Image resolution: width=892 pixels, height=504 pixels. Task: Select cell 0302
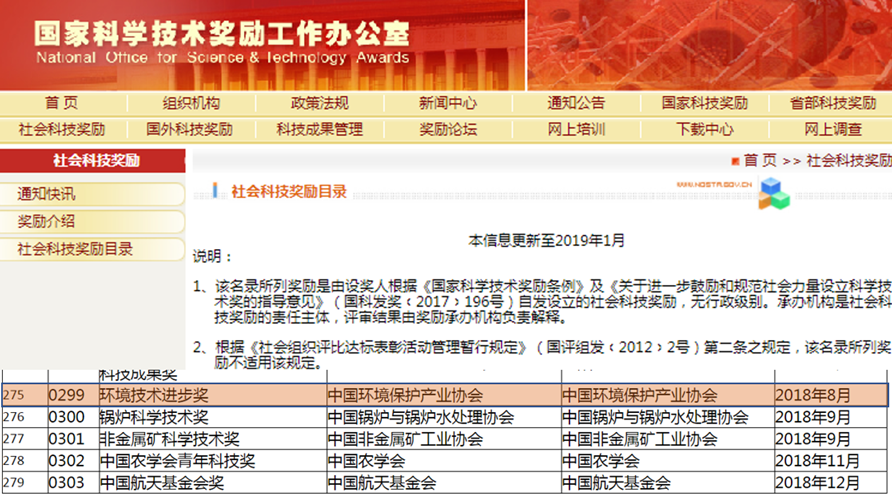[73, 461]
